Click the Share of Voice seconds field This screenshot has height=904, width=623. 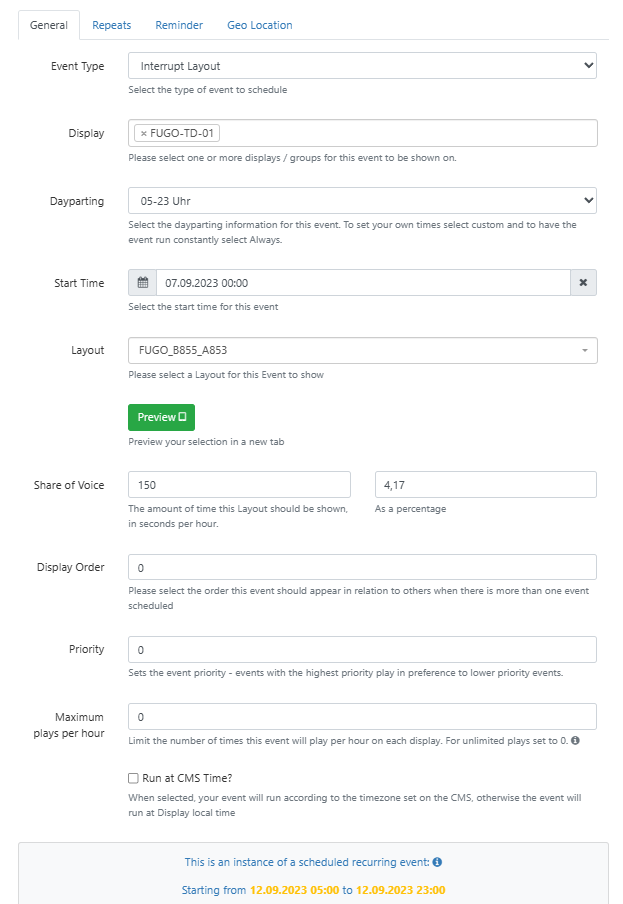[239, 485]
